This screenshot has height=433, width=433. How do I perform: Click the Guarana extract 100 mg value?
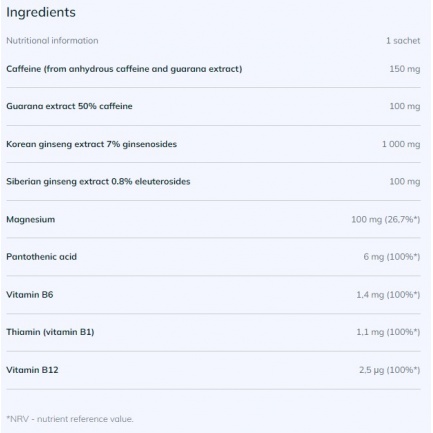405,106
